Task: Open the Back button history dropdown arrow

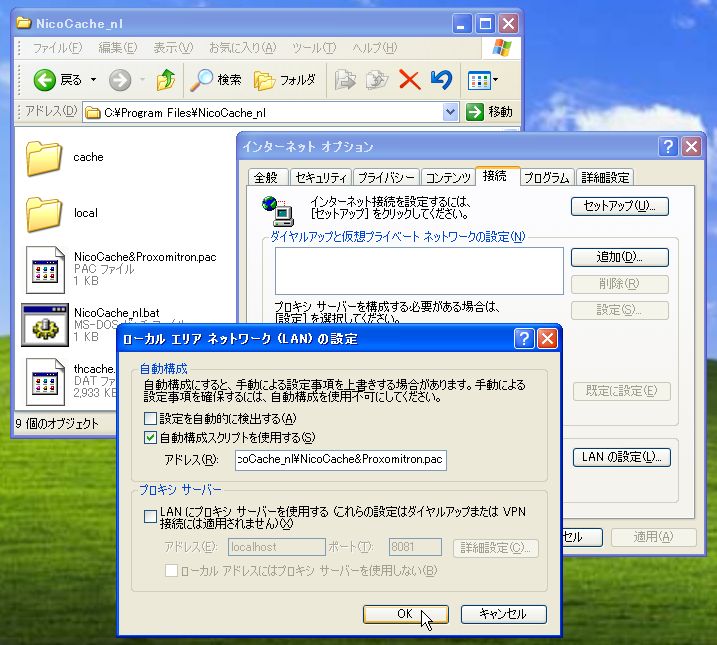Action: (93, 80)
